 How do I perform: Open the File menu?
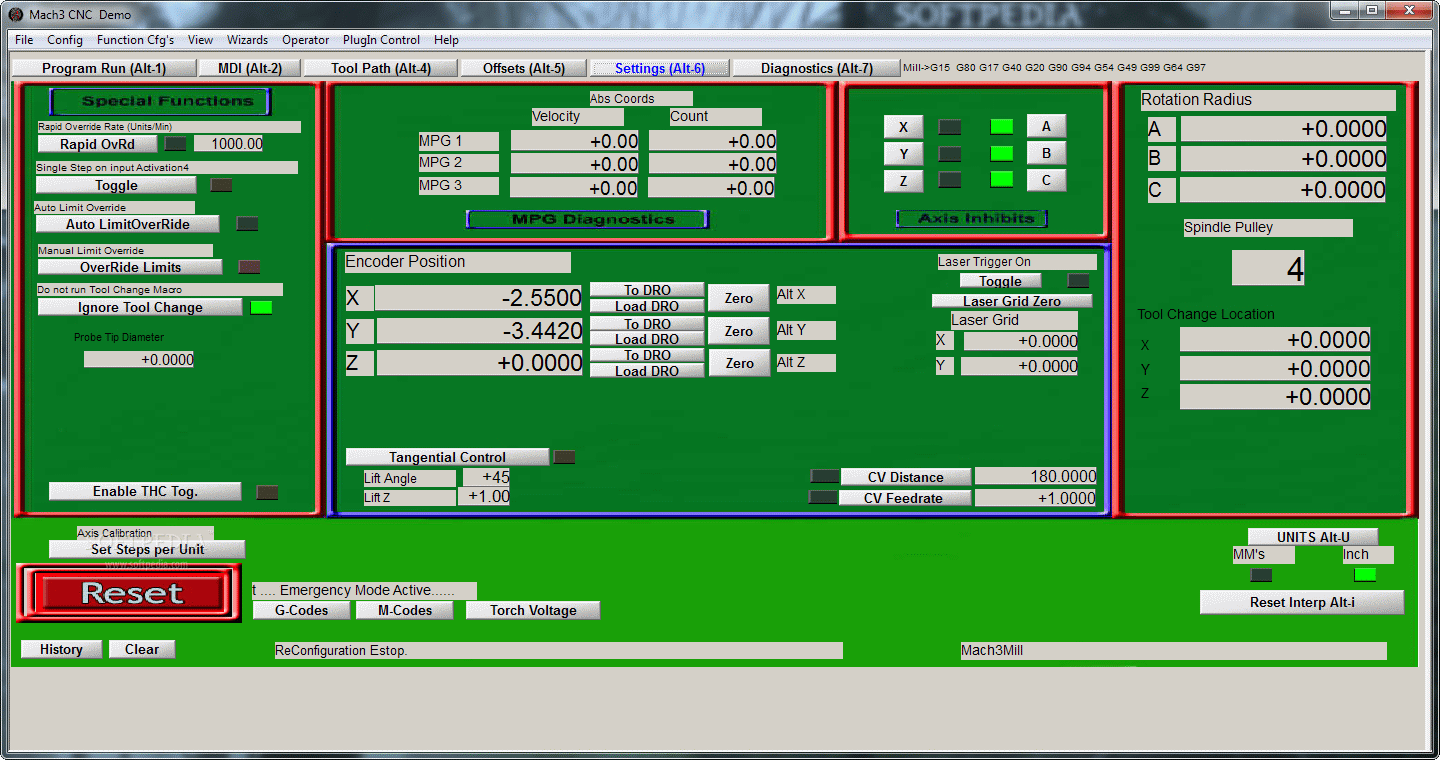(24, 40)
